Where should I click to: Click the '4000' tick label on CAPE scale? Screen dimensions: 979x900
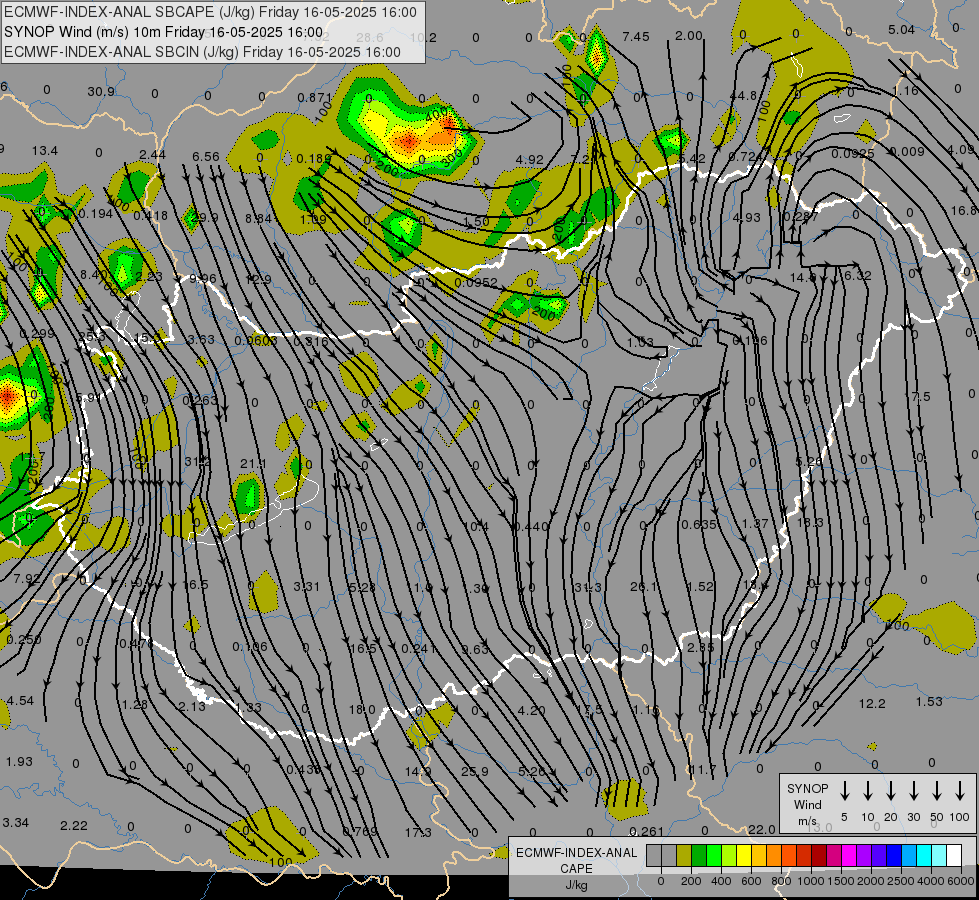931,881
